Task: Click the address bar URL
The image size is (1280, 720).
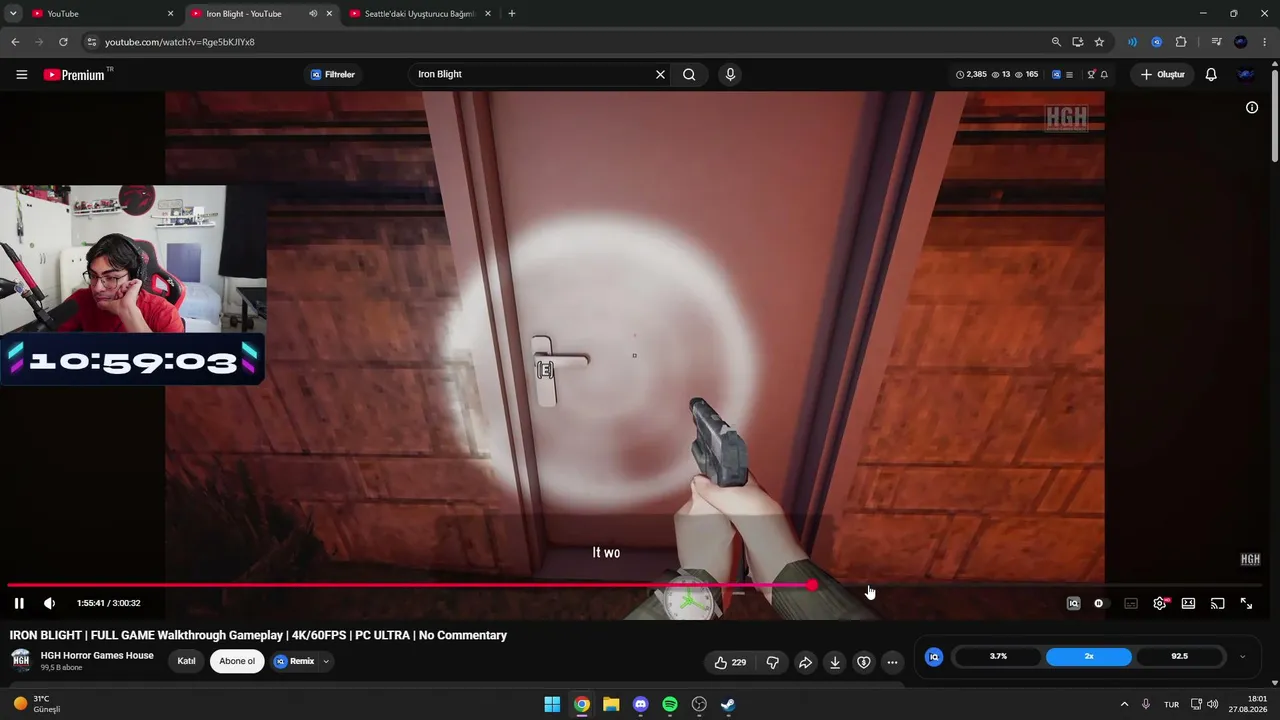Action: pyautogui.click(x=180, y=42)
